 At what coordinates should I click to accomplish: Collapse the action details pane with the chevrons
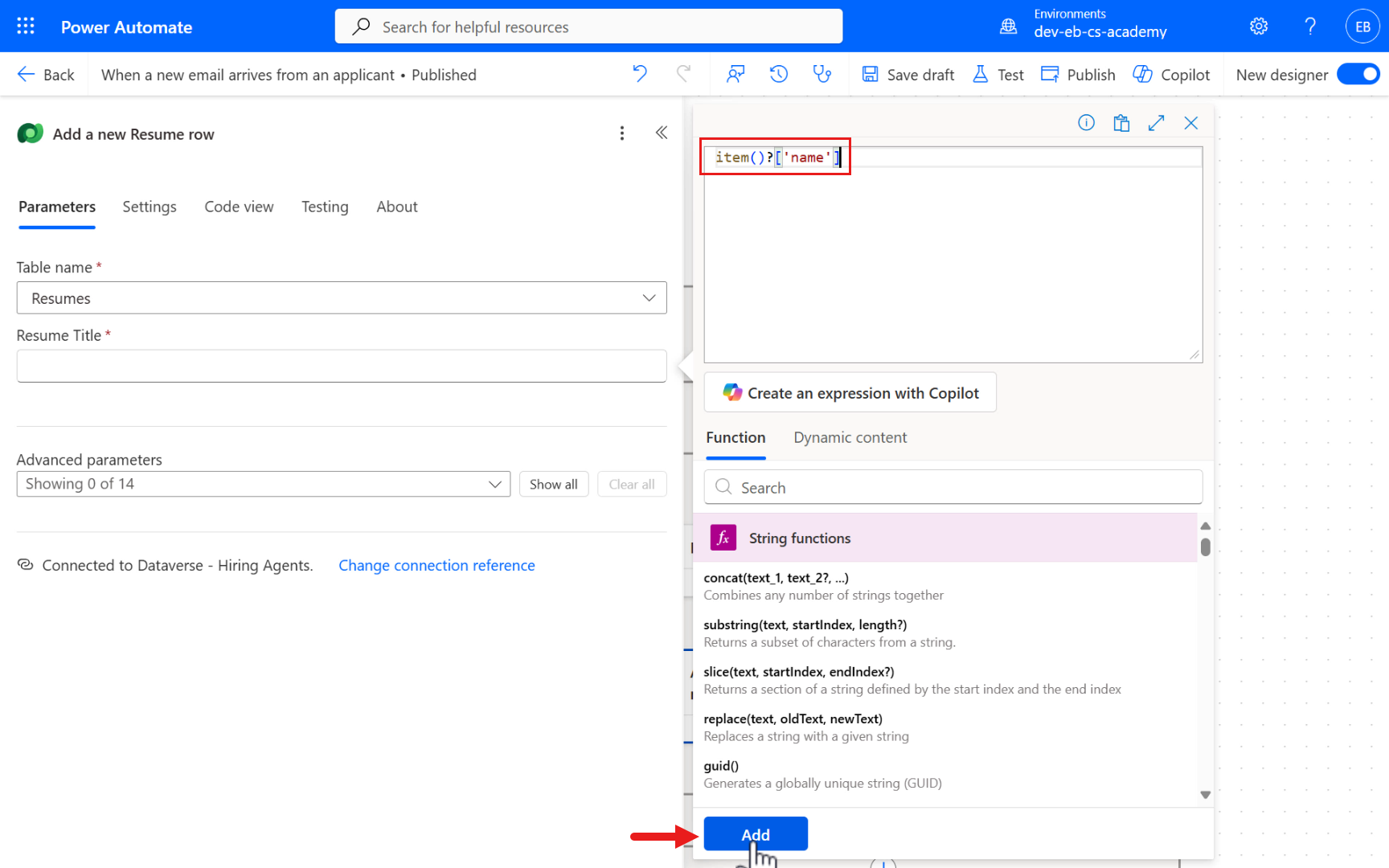[x=661, y=133]
